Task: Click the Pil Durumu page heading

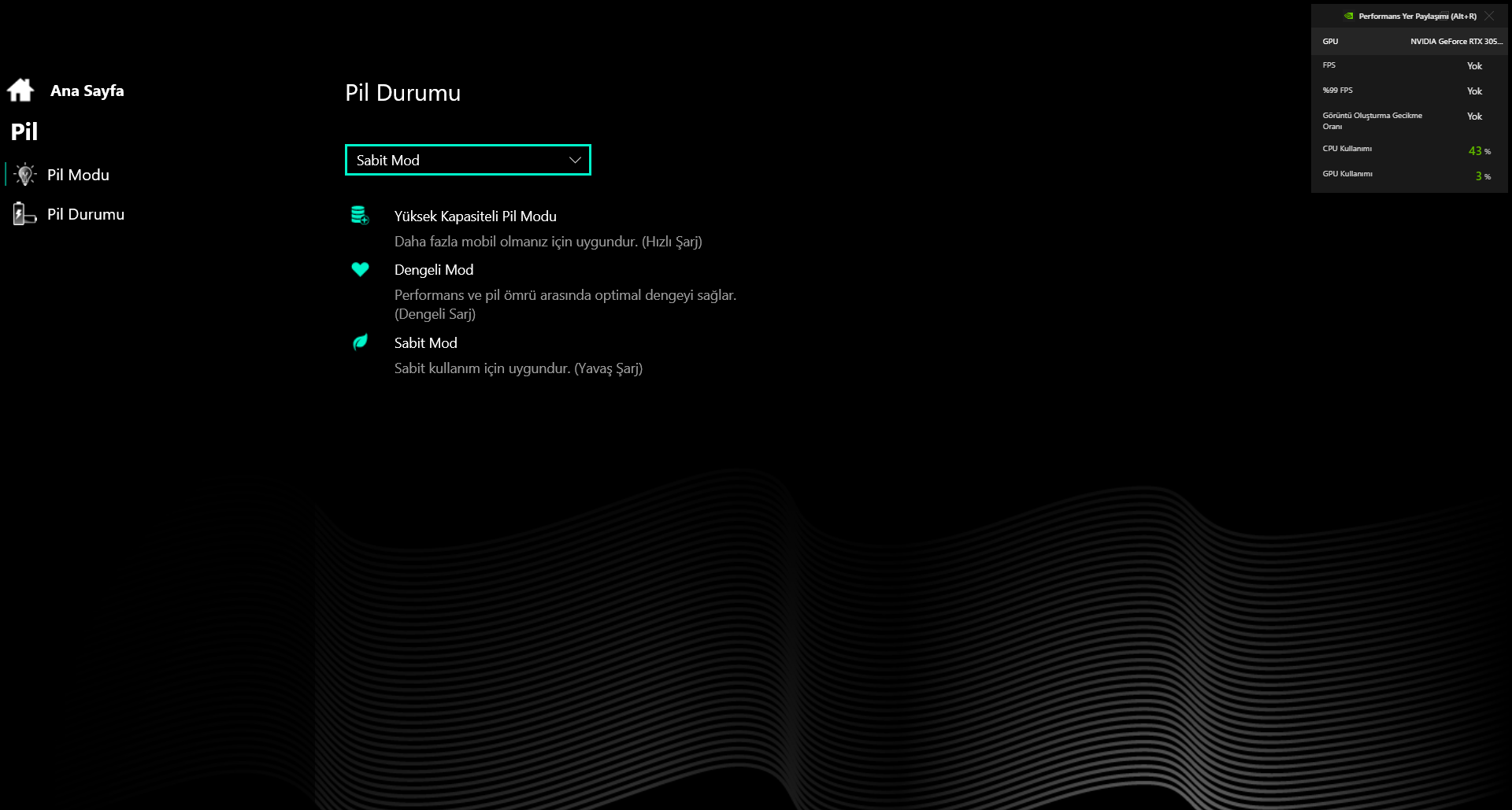Action: (402, 93)
